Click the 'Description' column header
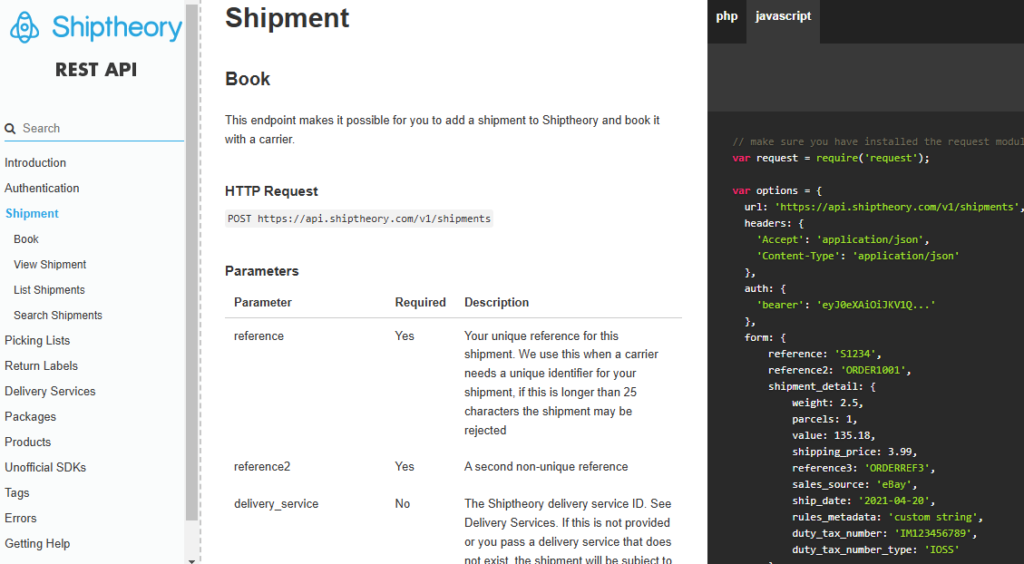Viewport: 1024px width, 564px height. pyautogui.click(x=496, y=302)
